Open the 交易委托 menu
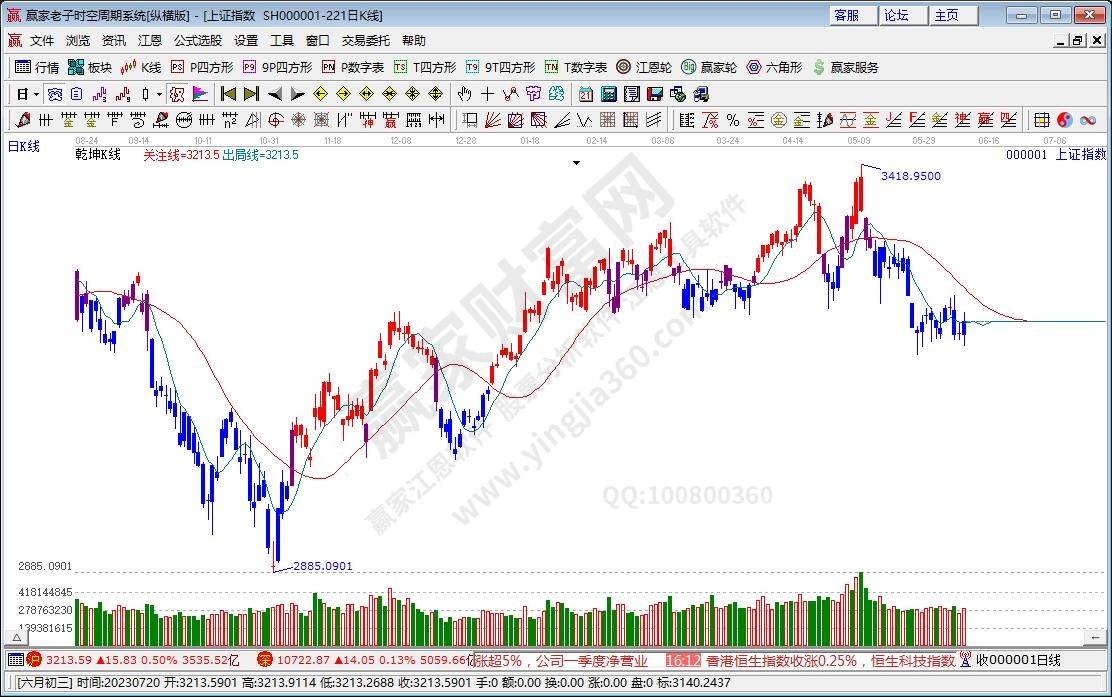 point(366,41)
